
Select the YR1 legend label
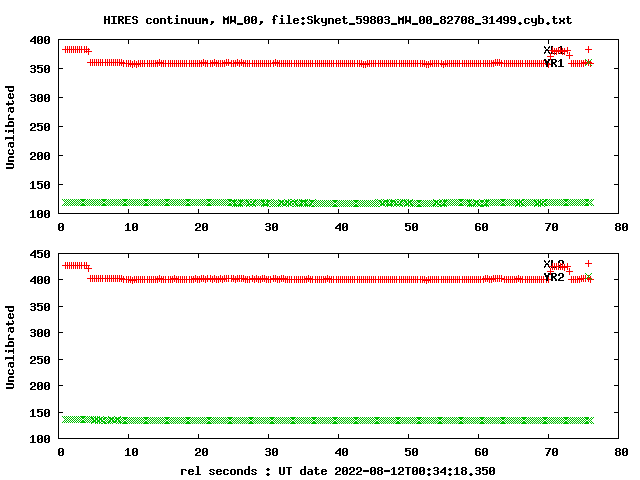tap(554, 63)
